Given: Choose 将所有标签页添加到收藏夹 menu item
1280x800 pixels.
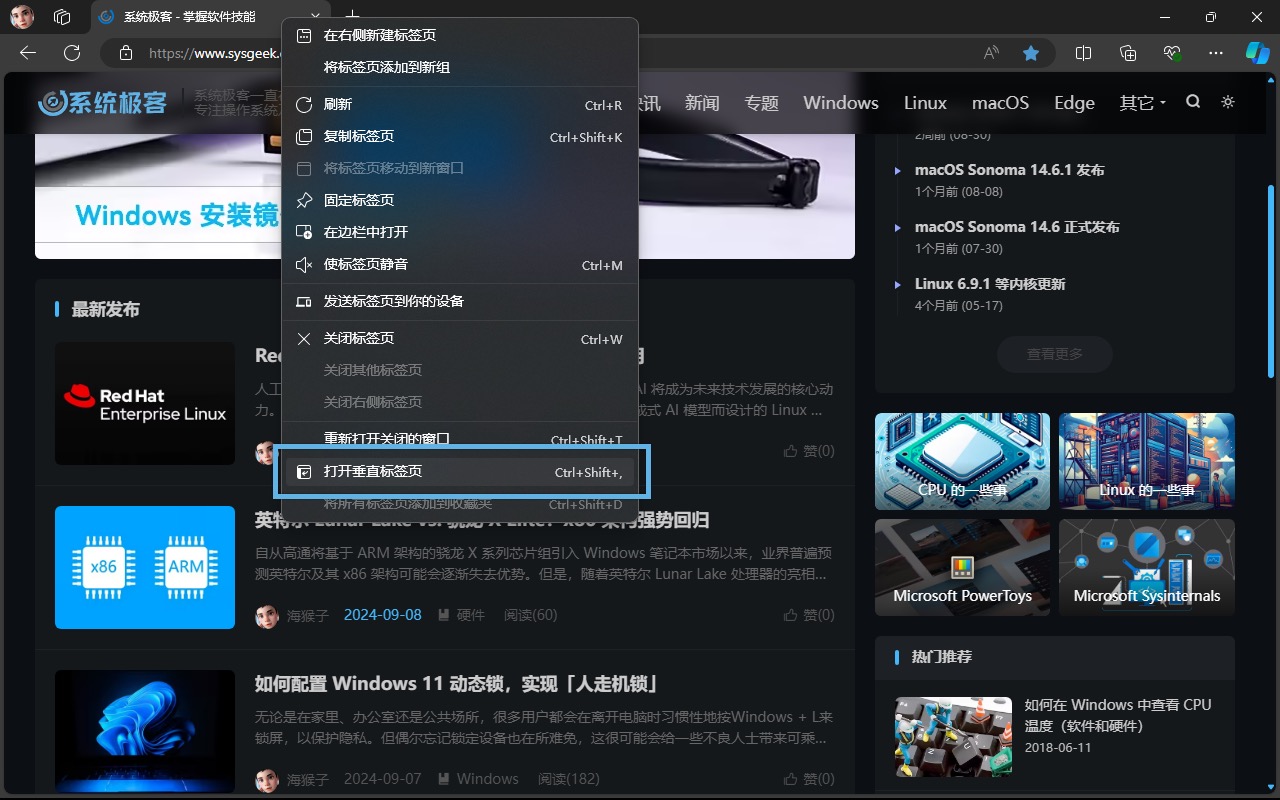Looking at the screenshot, I should click(x=460, y=504).
